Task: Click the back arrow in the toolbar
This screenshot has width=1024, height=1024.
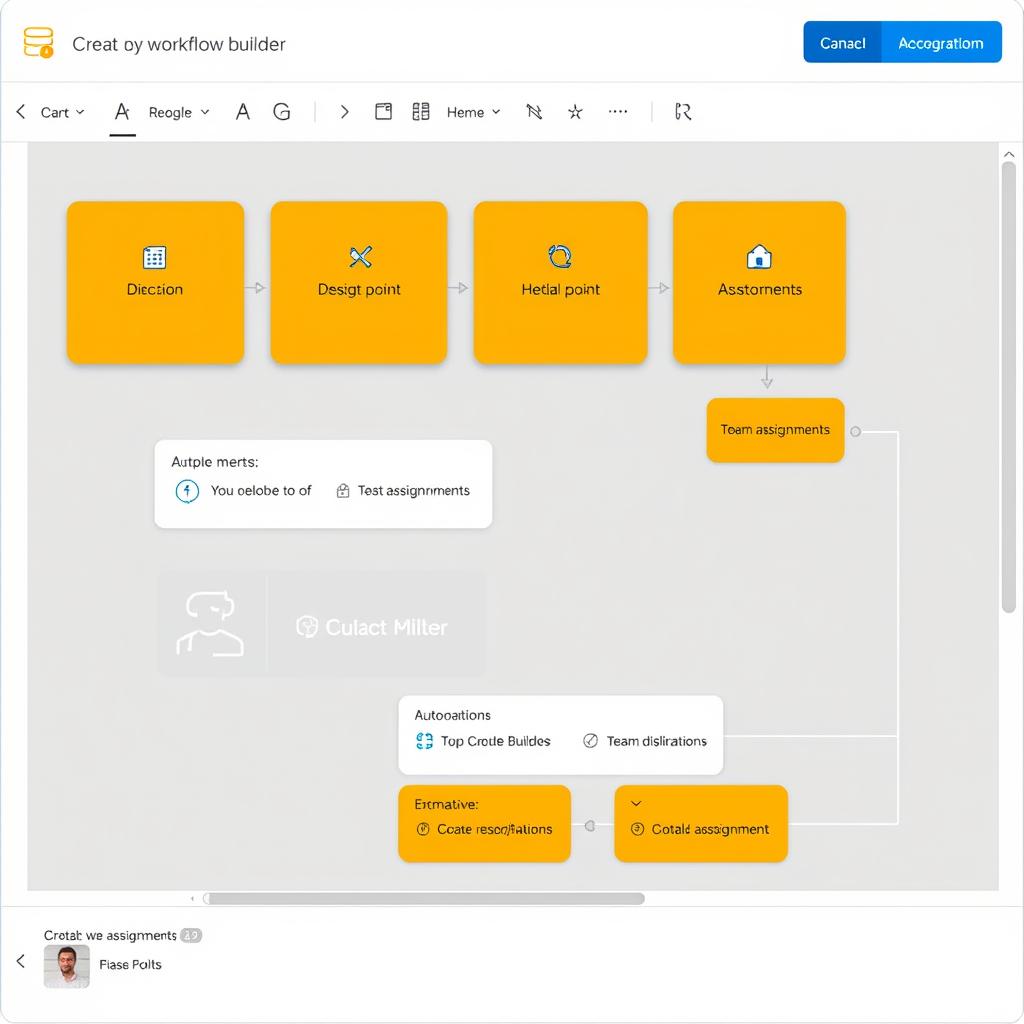Action: (x=20, y=112)
